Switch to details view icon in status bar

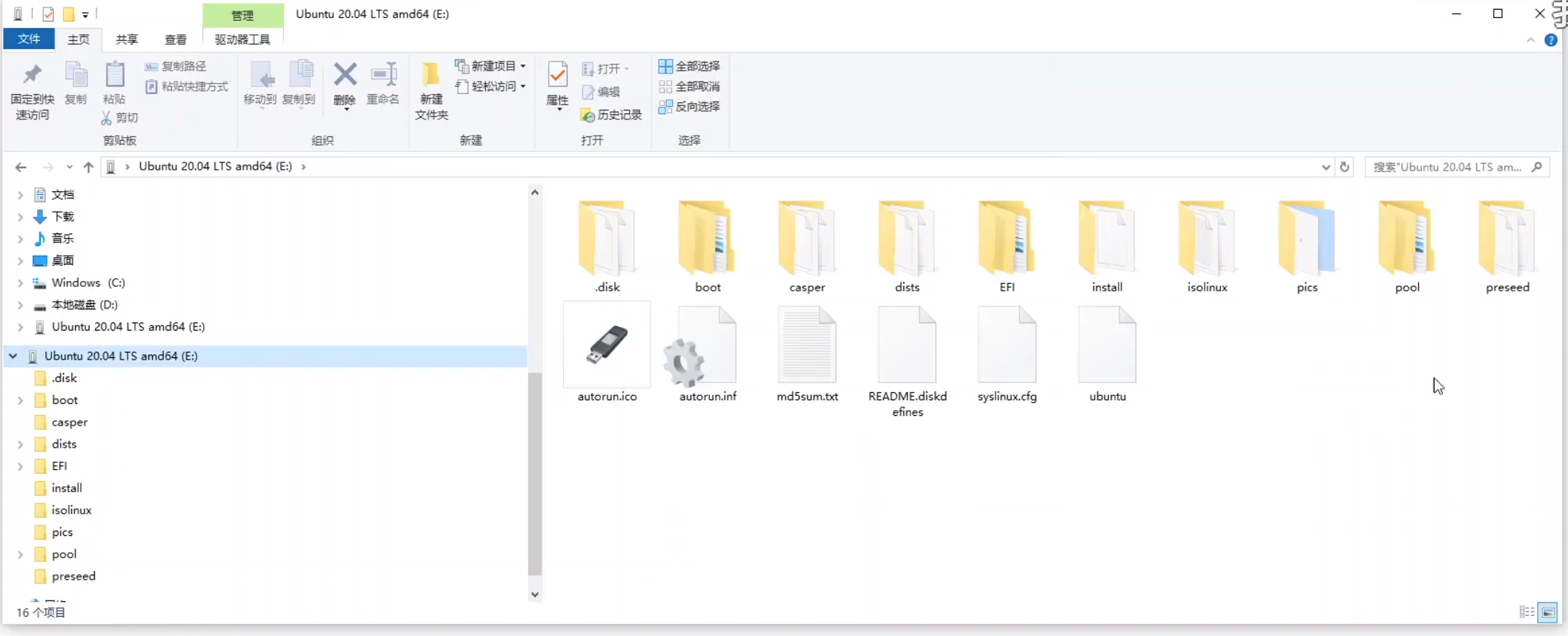click(x=1526, y=612)
